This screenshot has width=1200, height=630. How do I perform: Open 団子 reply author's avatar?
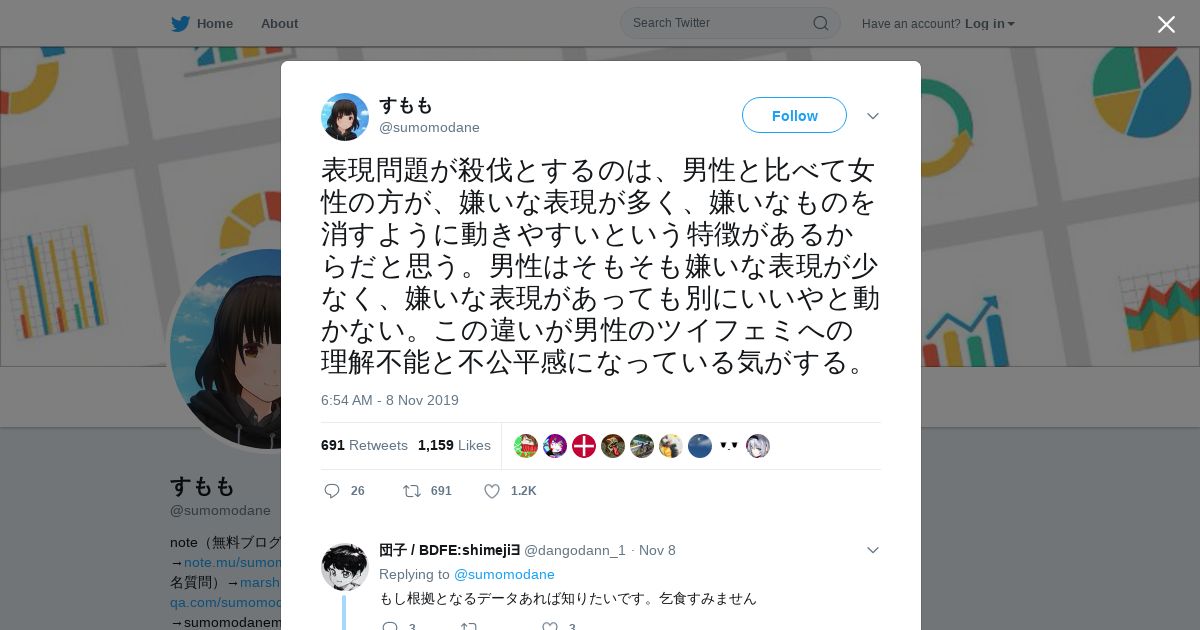click(345, 567)
